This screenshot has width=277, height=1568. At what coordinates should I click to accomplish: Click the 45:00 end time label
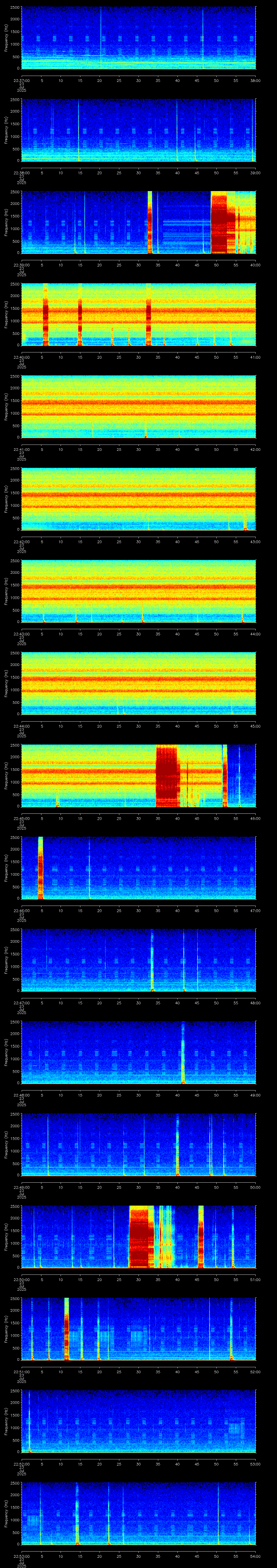(255, 726)
